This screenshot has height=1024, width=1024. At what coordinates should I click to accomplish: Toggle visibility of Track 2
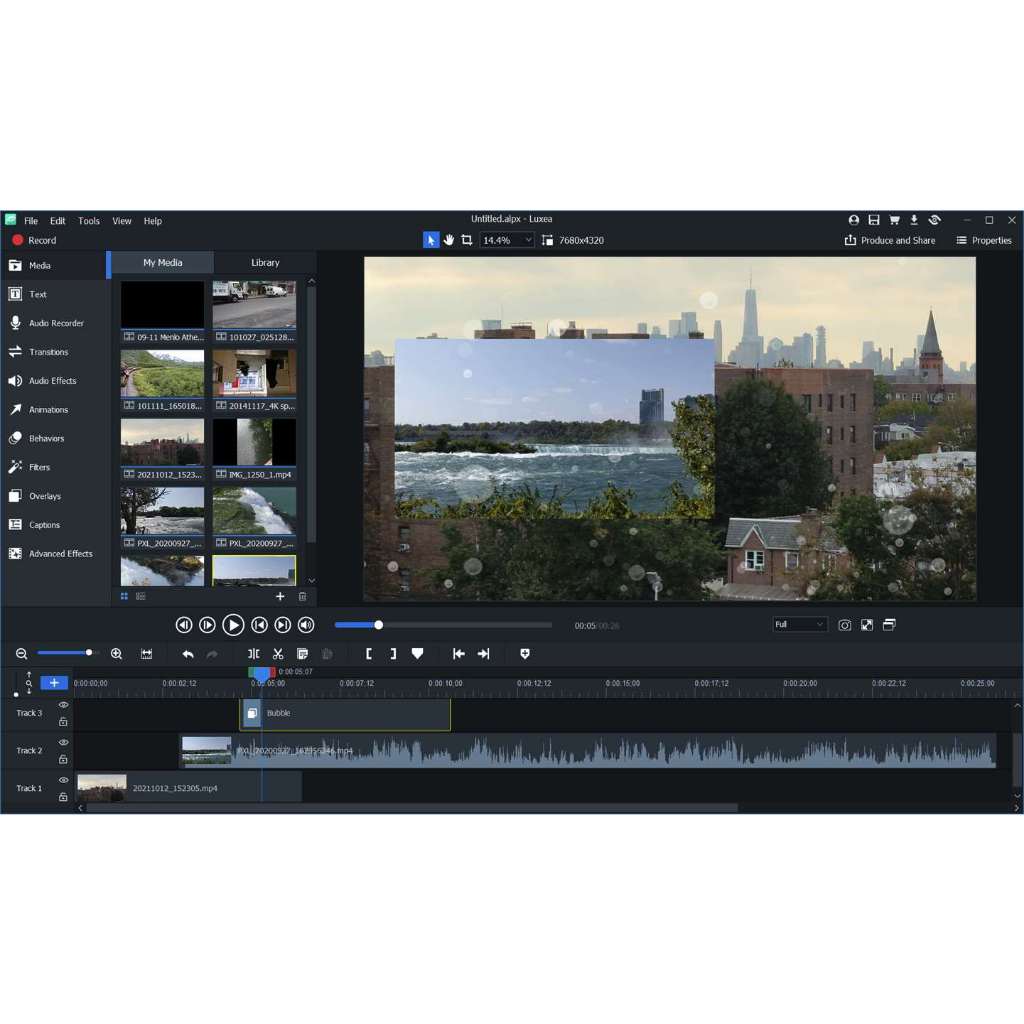click(63, 742)
